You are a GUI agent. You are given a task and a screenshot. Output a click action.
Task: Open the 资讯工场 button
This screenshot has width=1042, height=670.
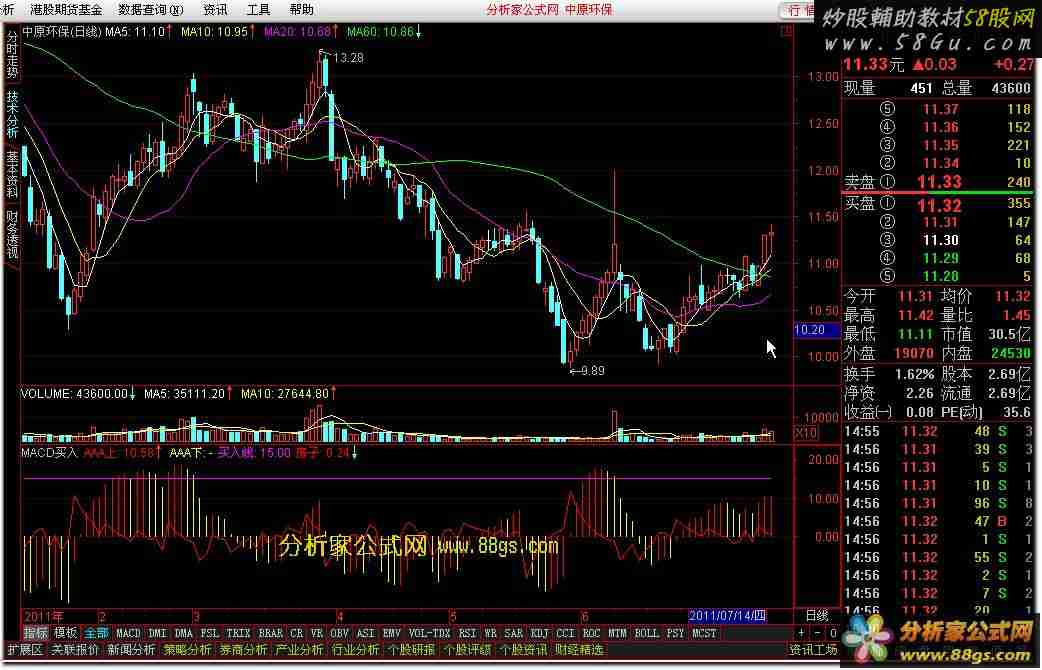click(x=814, y=649)
